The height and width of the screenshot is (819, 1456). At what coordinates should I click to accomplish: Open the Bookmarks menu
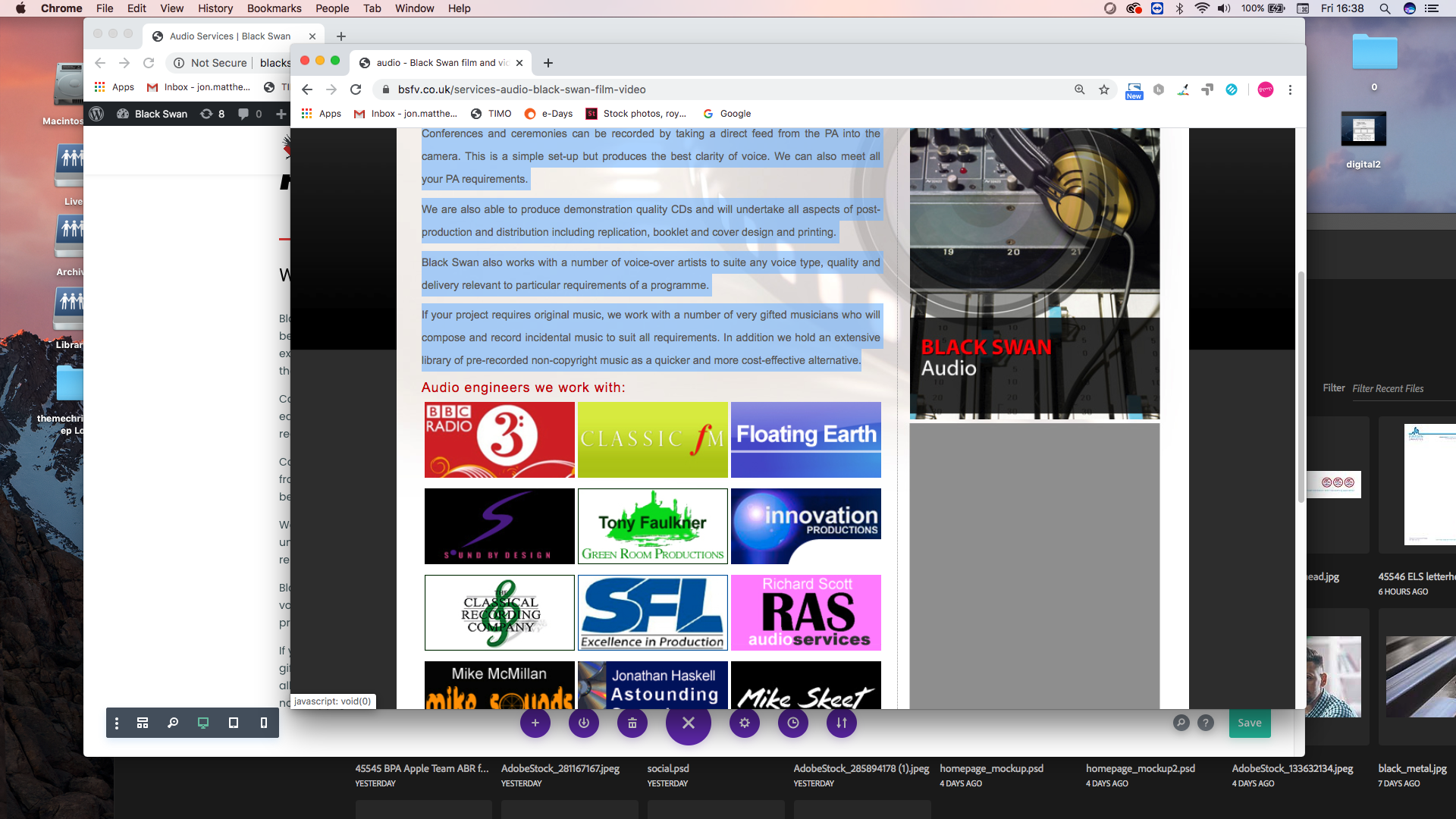pos(274,8)
